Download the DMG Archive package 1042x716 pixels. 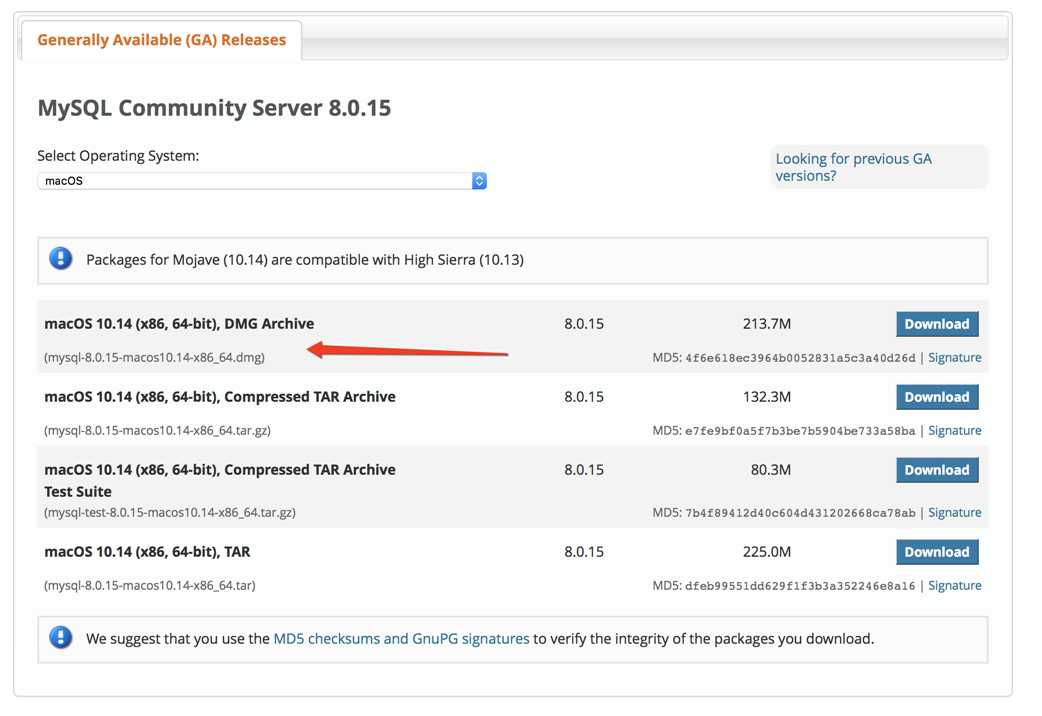tap(937, 324)
